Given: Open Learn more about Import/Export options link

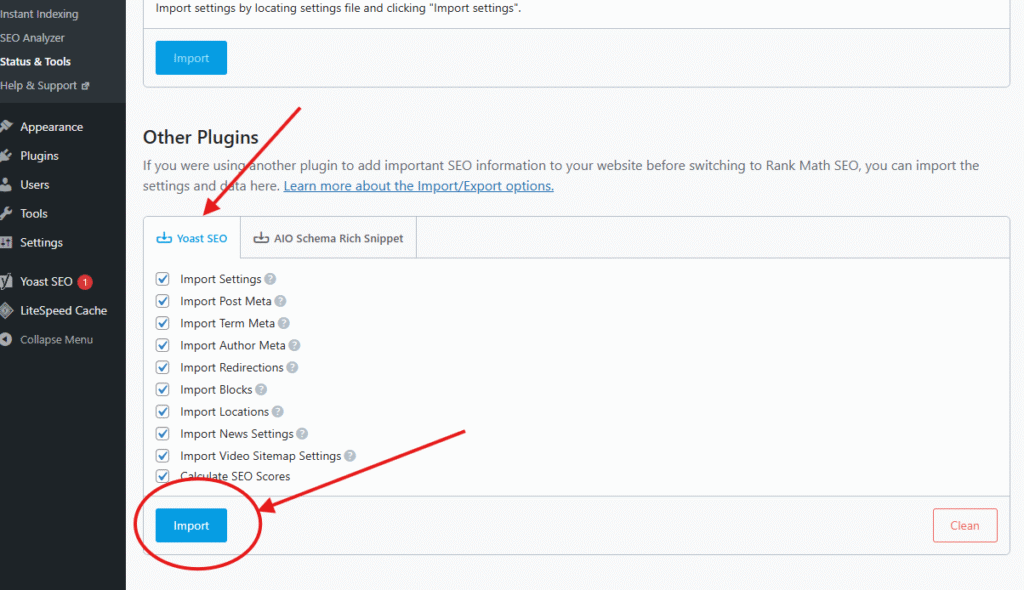Looking at the screenshot, I should tap(419, 186).
